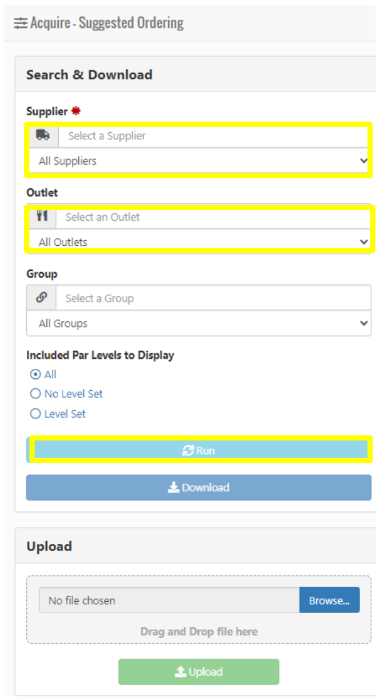
Task: Click the chain link Group icon
Action: (42, 297)
